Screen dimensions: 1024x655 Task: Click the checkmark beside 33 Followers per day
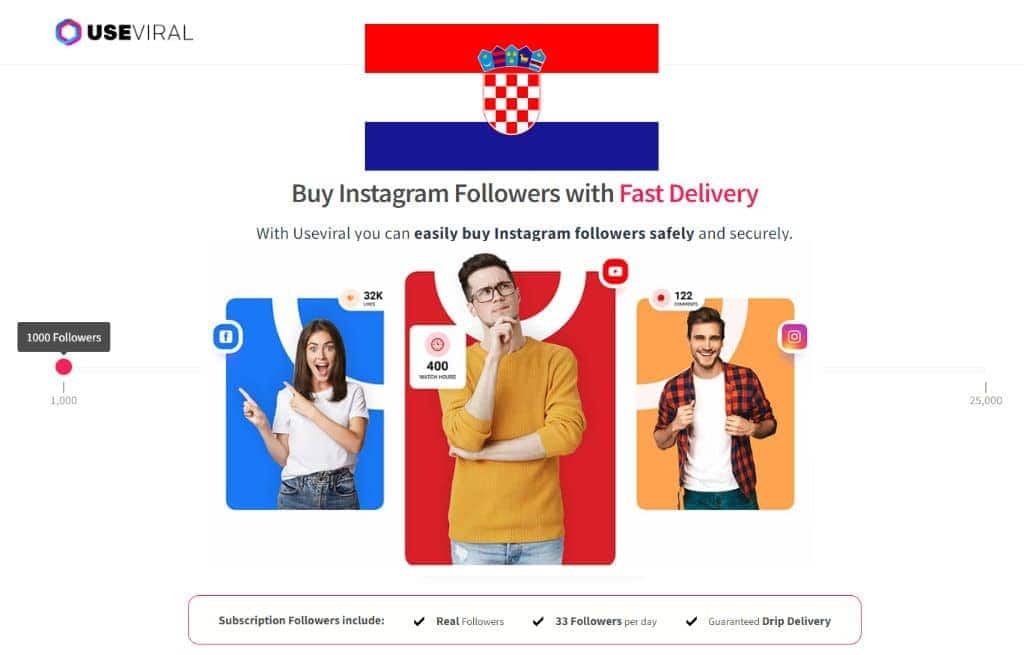pos(538,621)
